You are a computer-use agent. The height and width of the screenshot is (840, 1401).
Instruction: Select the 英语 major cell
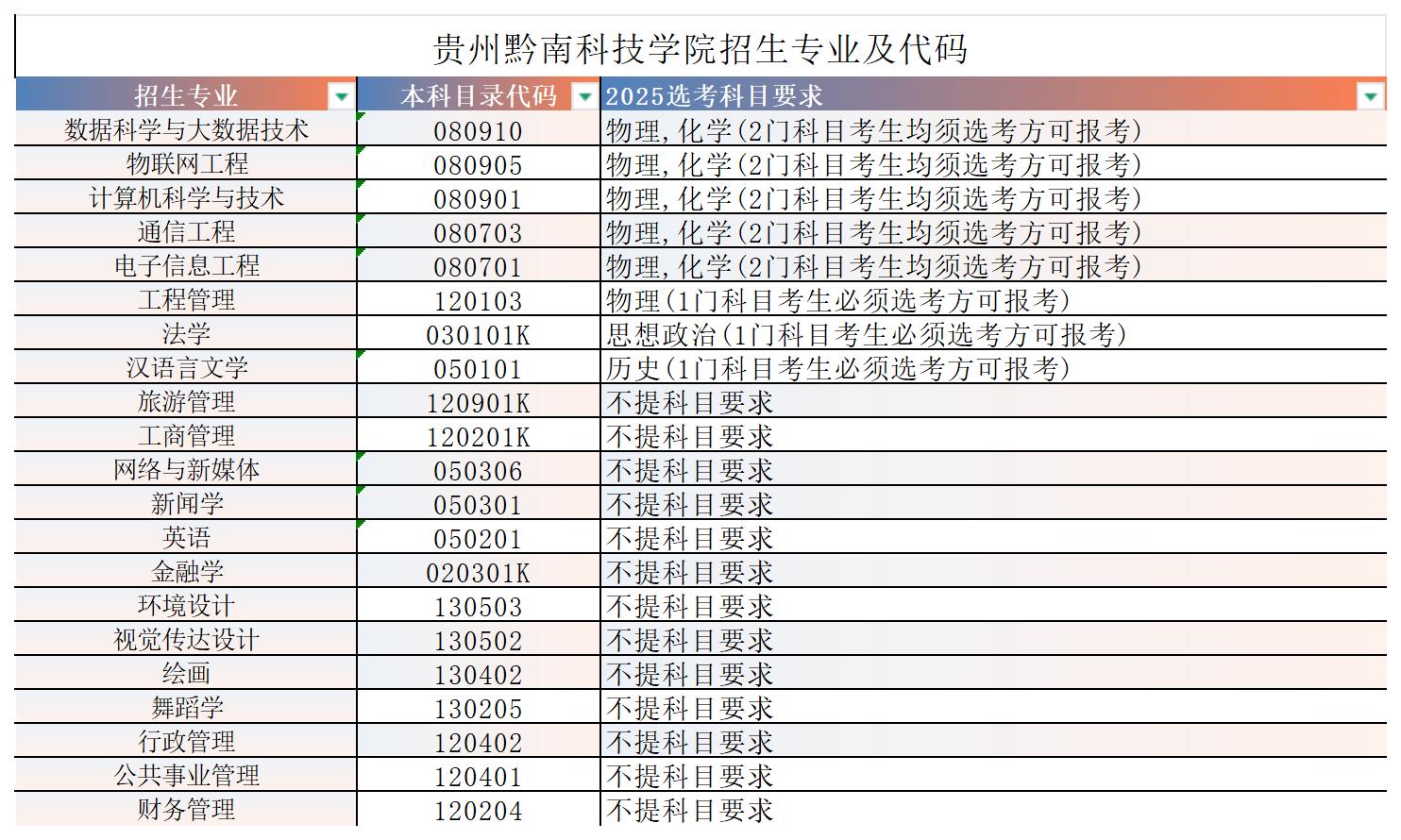click(x=184, y=538)
